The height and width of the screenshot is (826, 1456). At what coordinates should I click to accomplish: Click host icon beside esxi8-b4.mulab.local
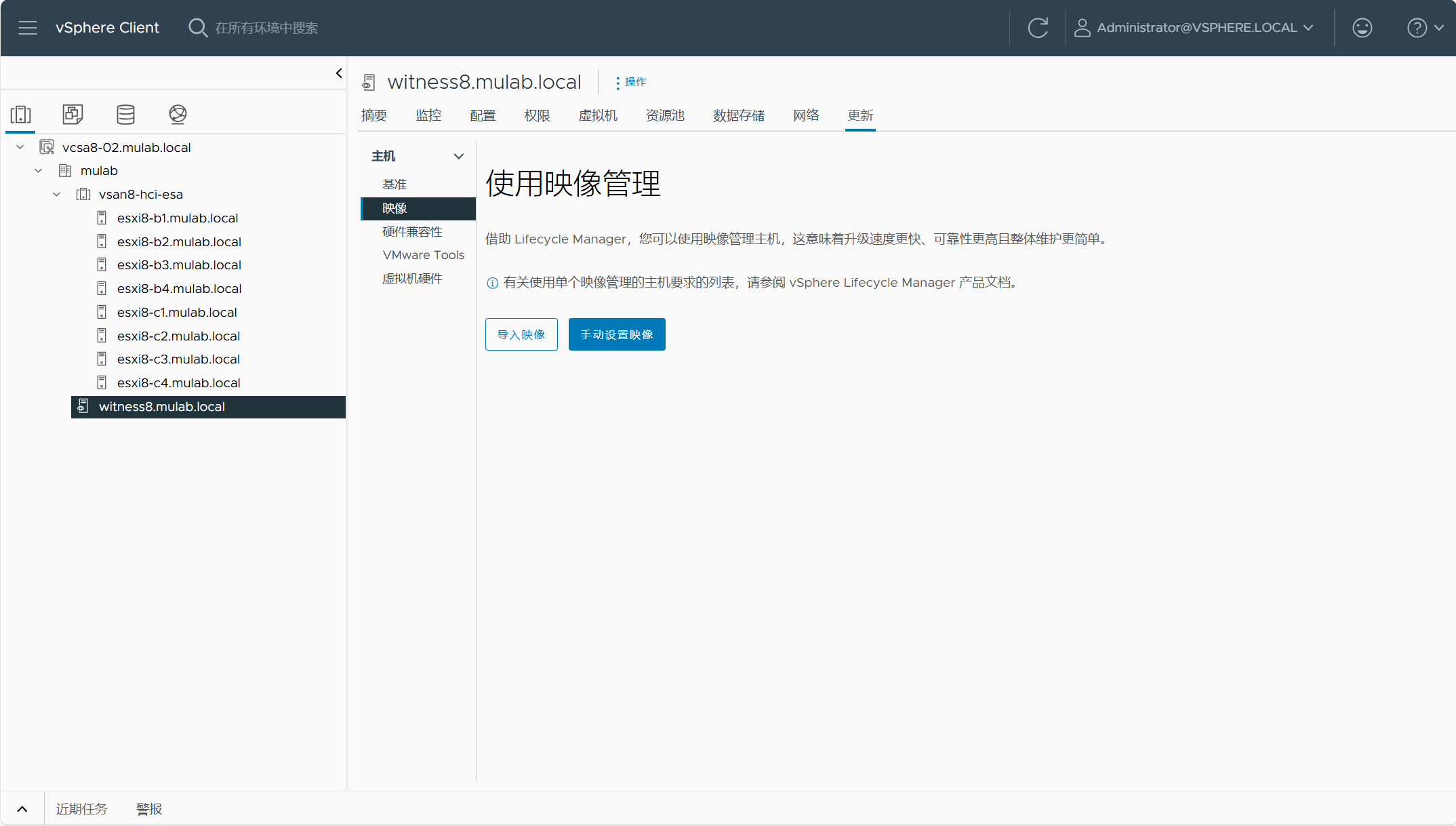[x=102, y=288]
